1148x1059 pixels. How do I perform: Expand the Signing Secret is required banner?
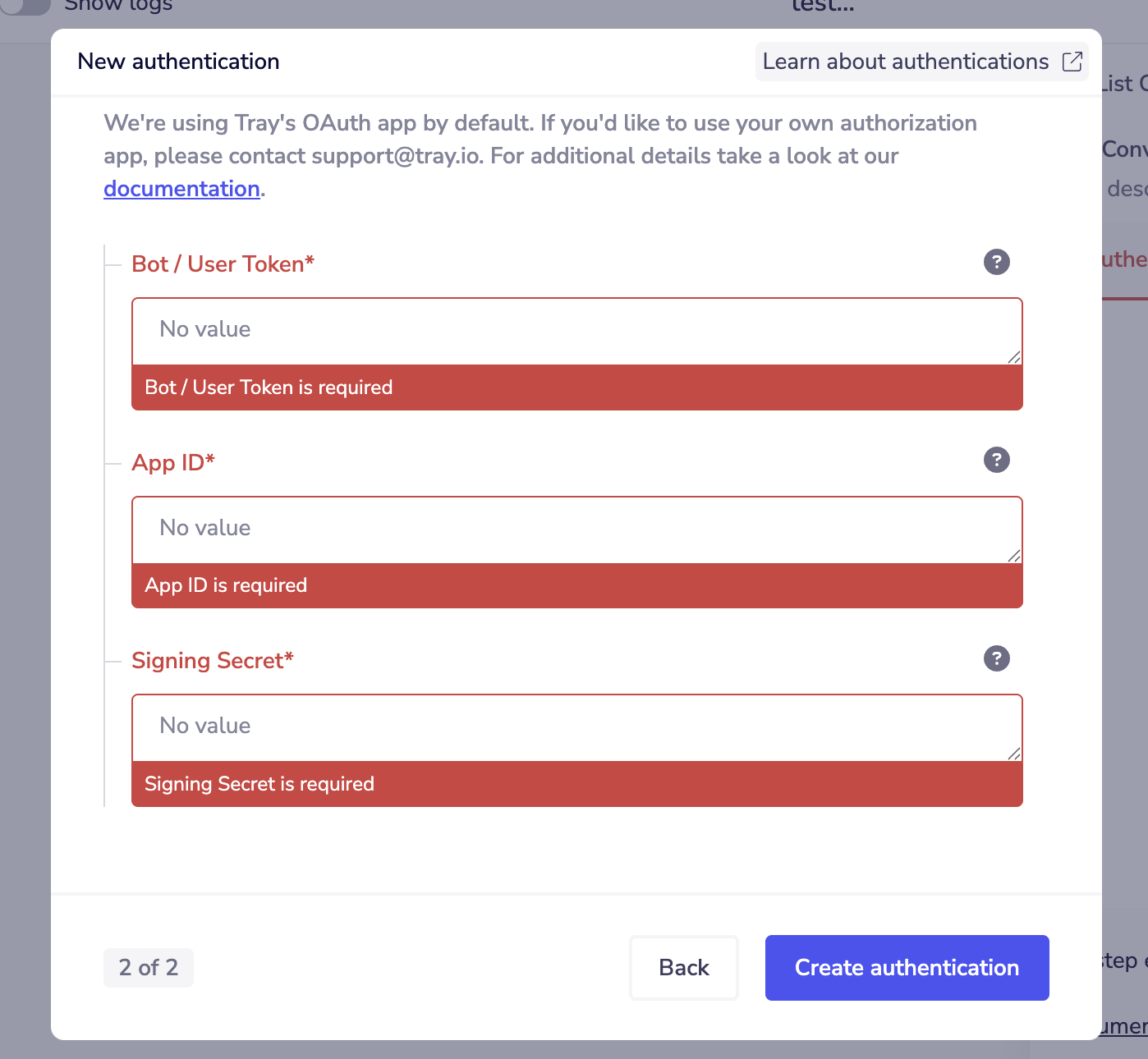pos(576,784)
